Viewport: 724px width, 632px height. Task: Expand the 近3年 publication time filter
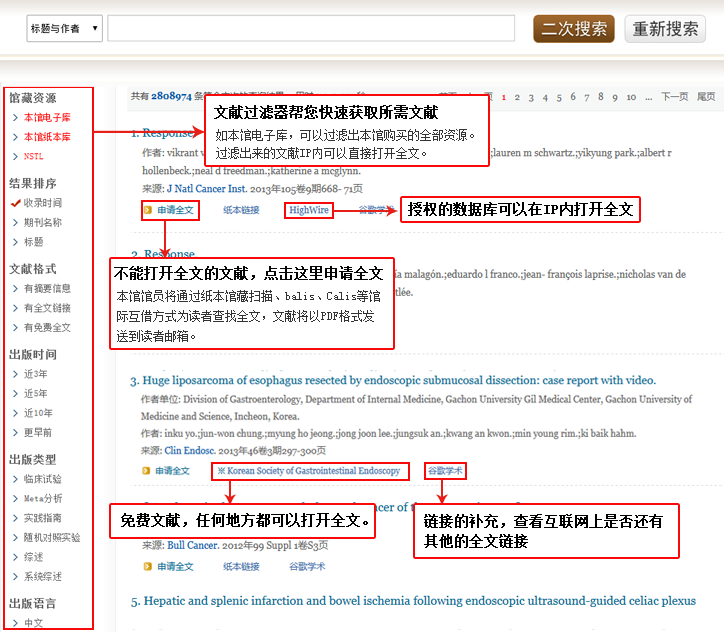click(x=35, y=373)
